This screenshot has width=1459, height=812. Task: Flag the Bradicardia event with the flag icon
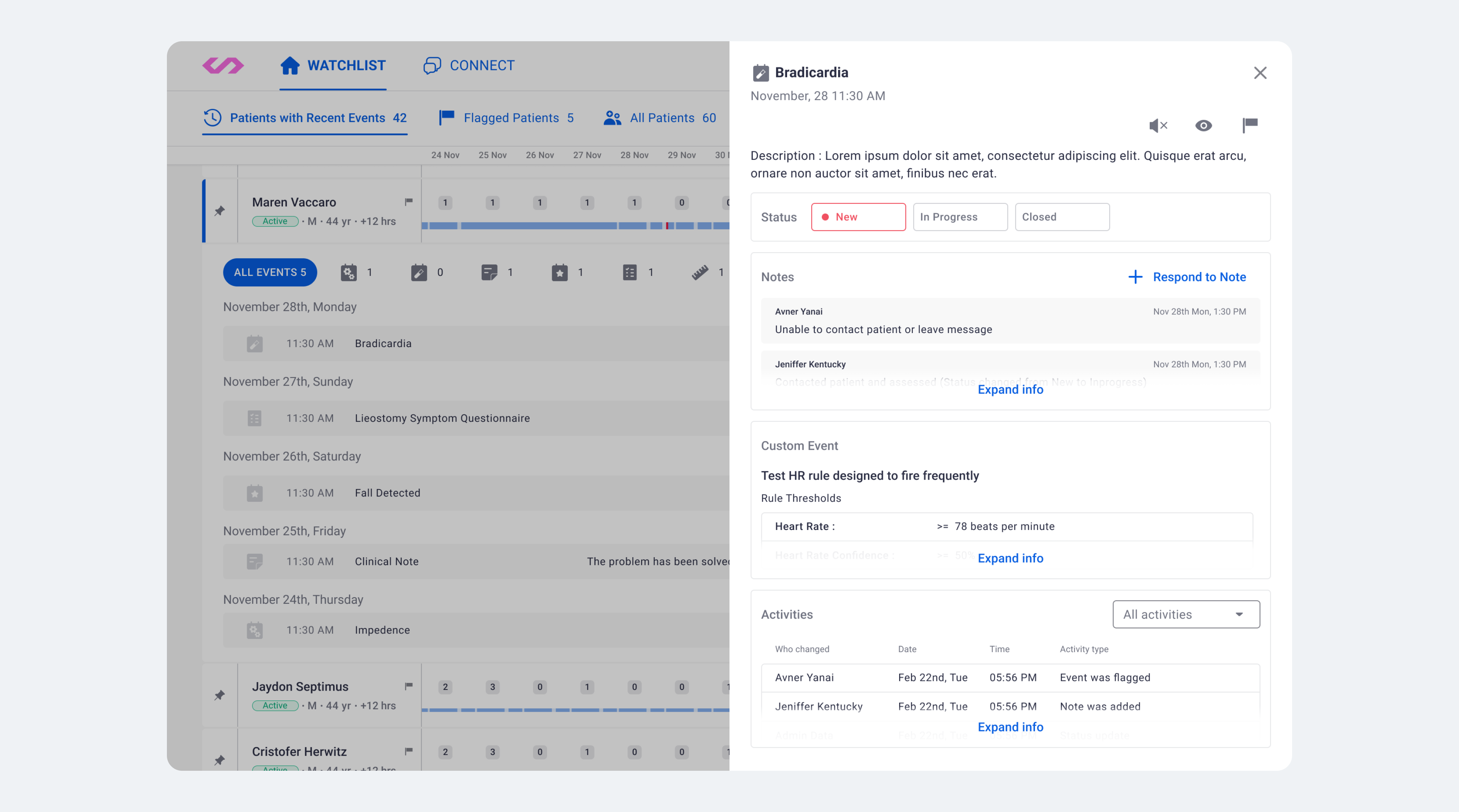point(1249,125)
